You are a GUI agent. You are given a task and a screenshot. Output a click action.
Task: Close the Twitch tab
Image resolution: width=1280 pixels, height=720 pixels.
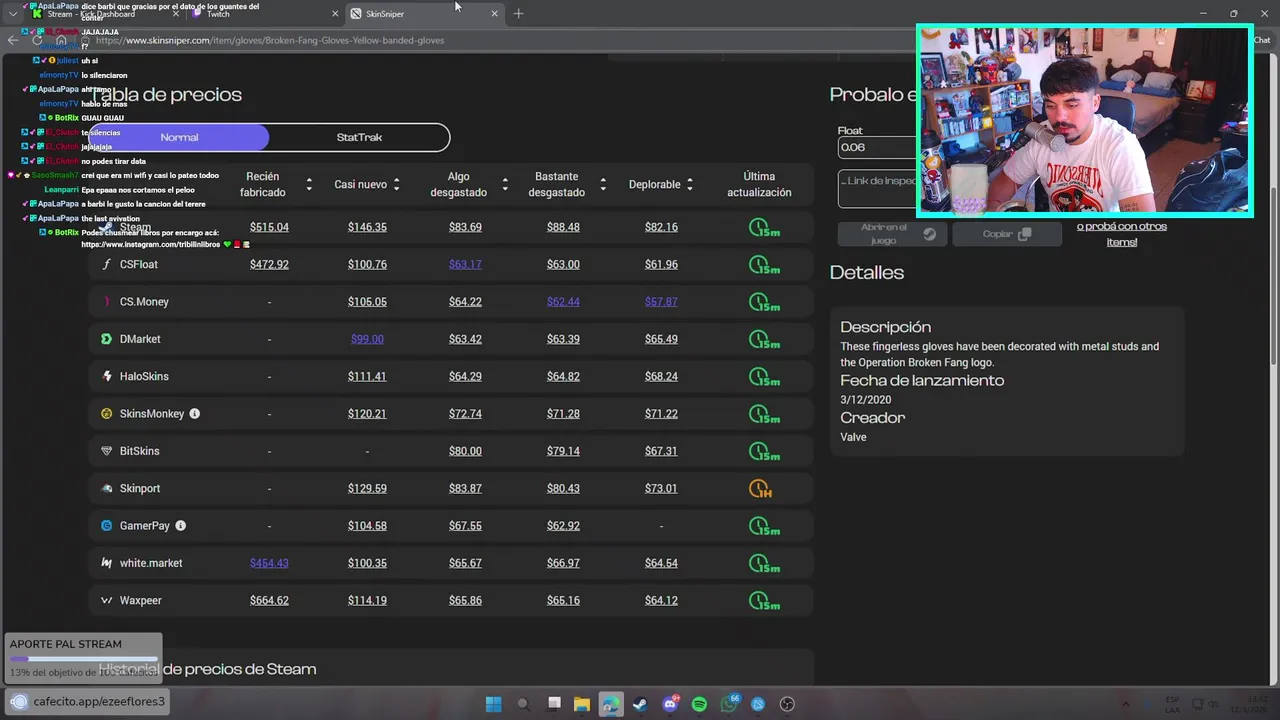335,14
